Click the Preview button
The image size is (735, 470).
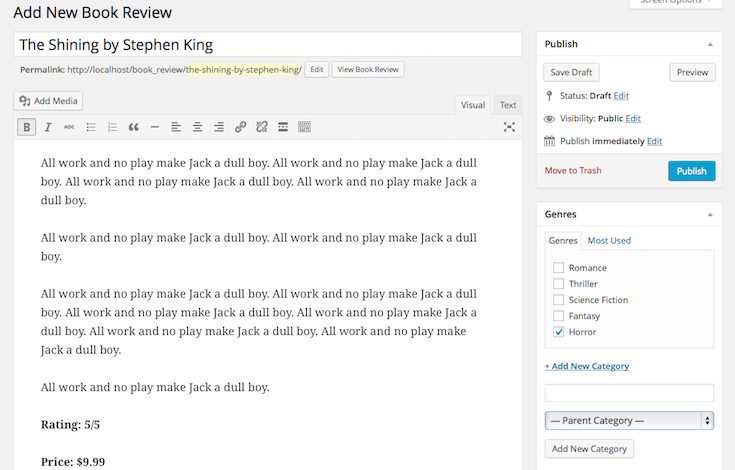692,72
